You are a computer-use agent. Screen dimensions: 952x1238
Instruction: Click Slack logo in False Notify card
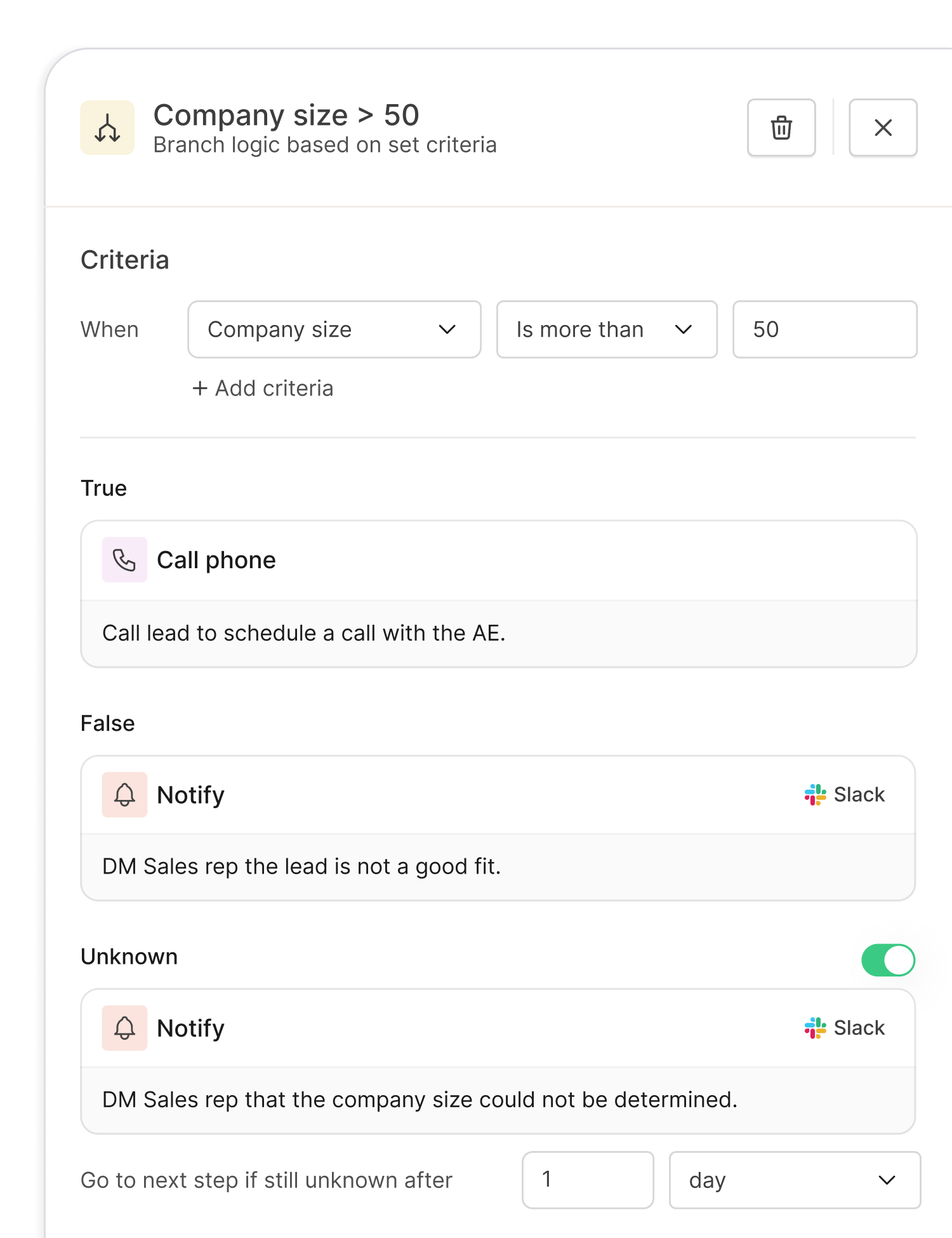tap(815, 795)
